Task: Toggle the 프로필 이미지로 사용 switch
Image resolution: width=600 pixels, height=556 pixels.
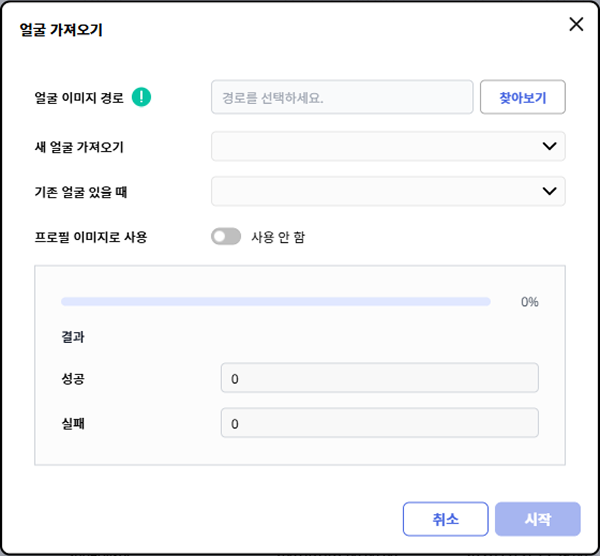Action: point(226,237)
